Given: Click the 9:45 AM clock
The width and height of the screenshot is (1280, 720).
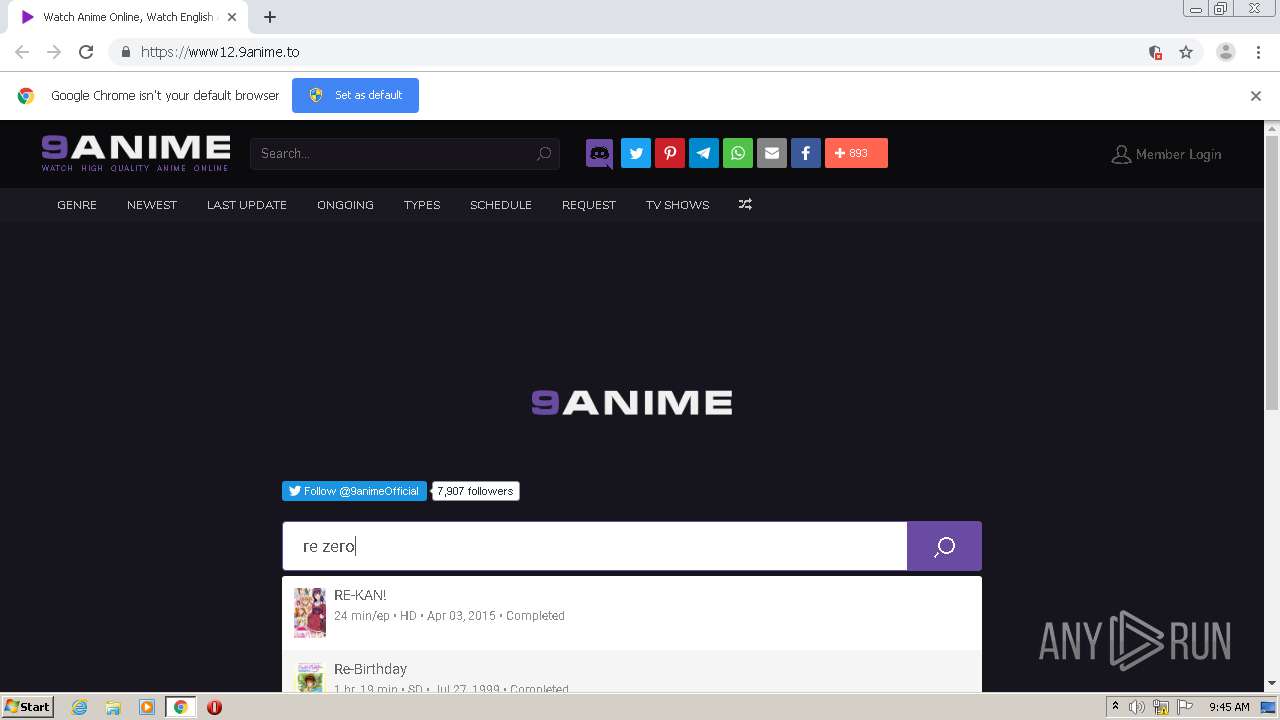Looking at the screenshot, I should click(x=1229, y=707).
